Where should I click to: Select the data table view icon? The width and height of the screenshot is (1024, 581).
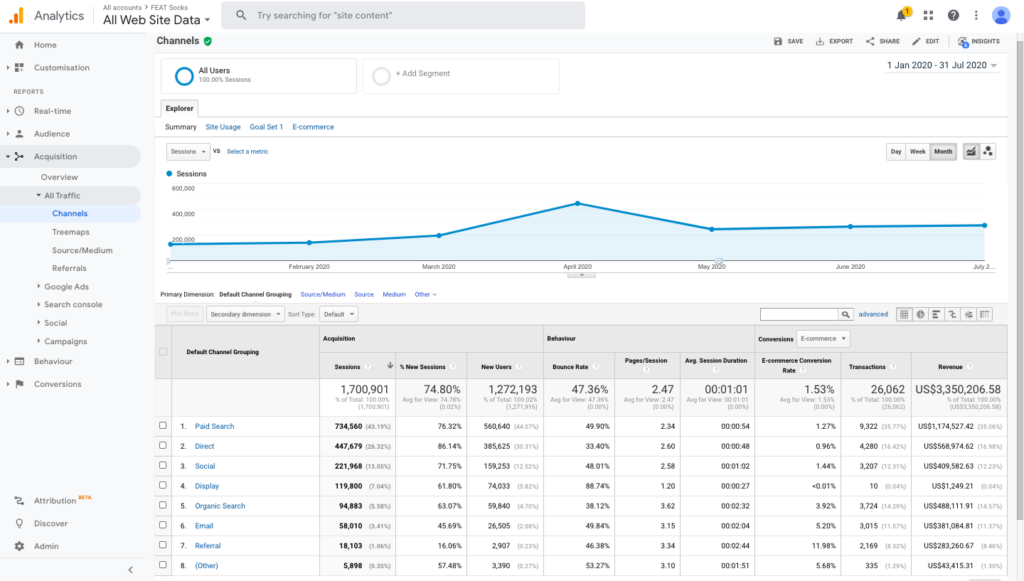[904, 315]
